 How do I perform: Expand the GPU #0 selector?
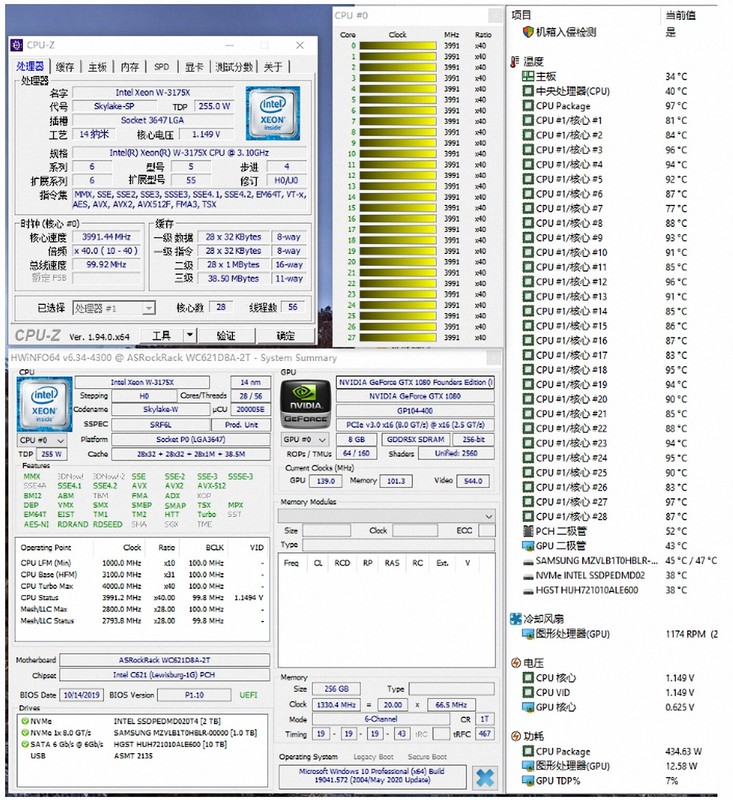[x=305, y=439]
